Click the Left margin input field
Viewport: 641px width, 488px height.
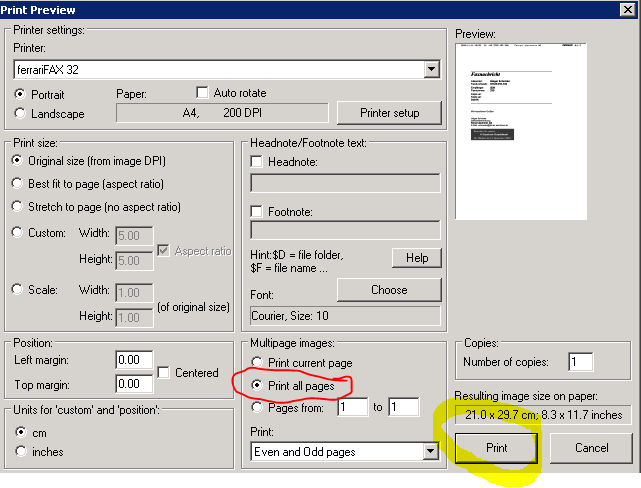click(x=133, y=360)
